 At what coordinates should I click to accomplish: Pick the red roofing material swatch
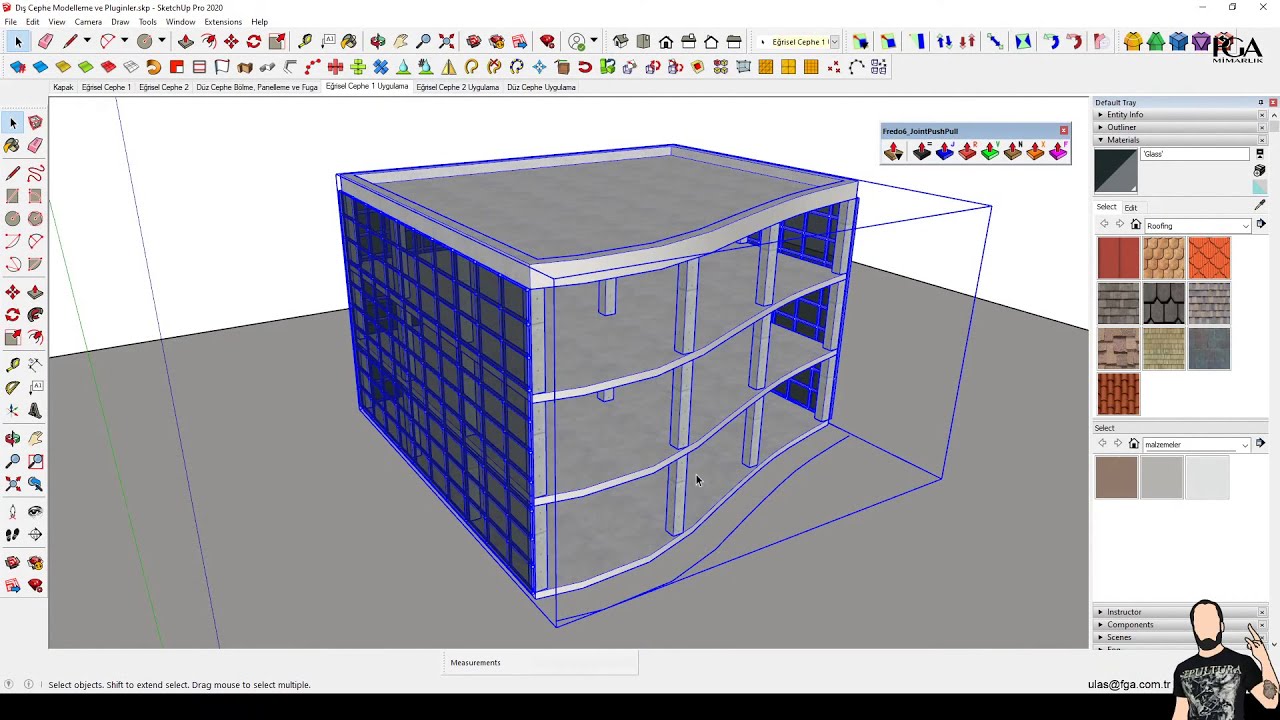point(1118,258)
